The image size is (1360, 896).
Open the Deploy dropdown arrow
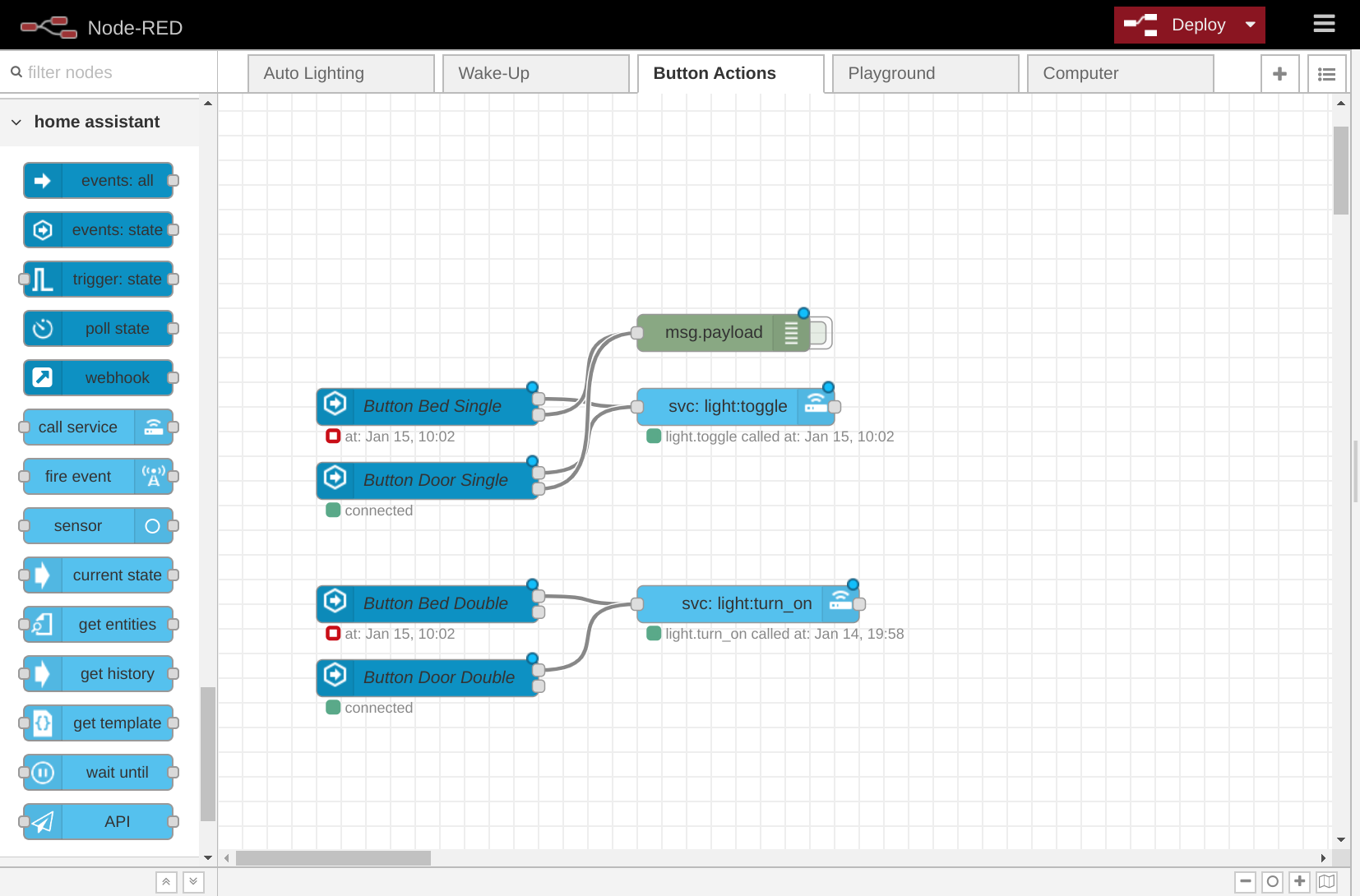tap(1251, 25)
